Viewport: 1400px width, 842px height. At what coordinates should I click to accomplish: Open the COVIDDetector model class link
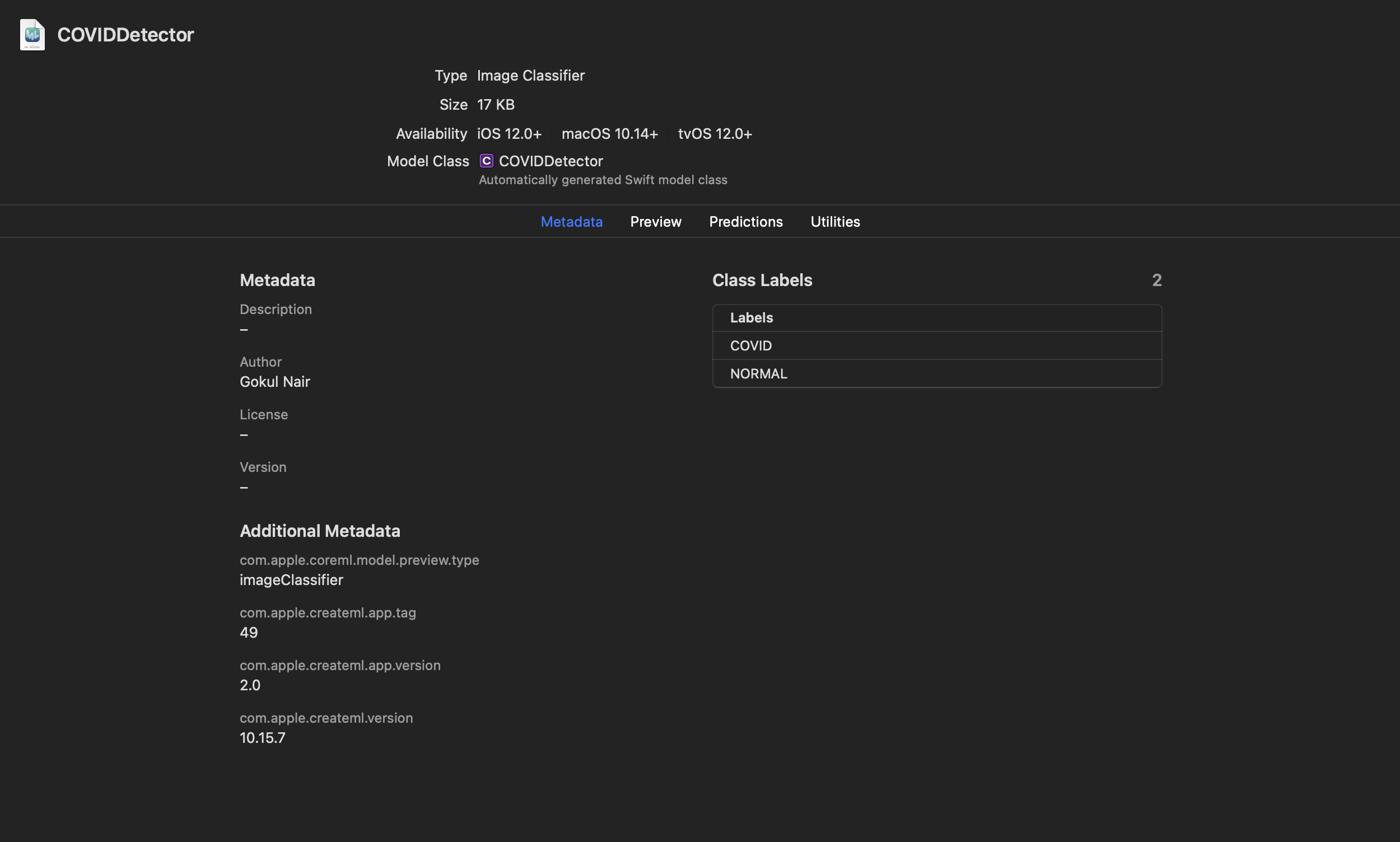click(550, 161)
